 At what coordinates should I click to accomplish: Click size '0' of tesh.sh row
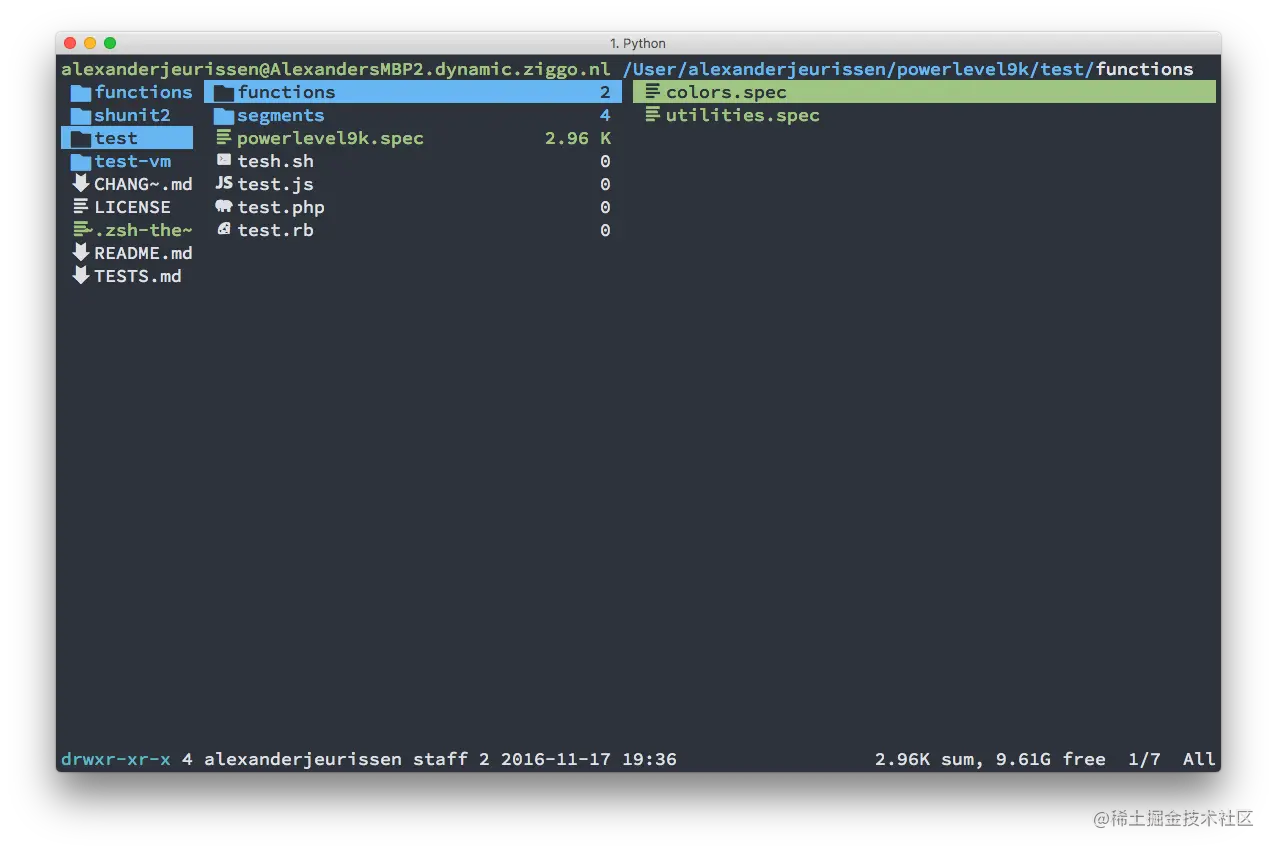(x=605, y=161)
